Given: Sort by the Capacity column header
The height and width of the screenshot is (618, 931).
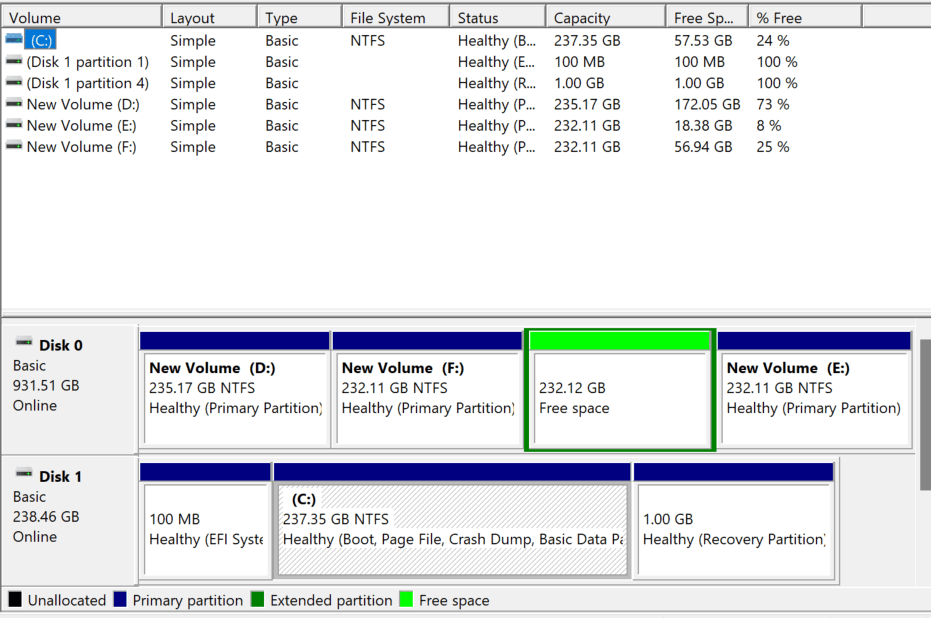Looking at the screenshot, I should click(x=606, y=18).
